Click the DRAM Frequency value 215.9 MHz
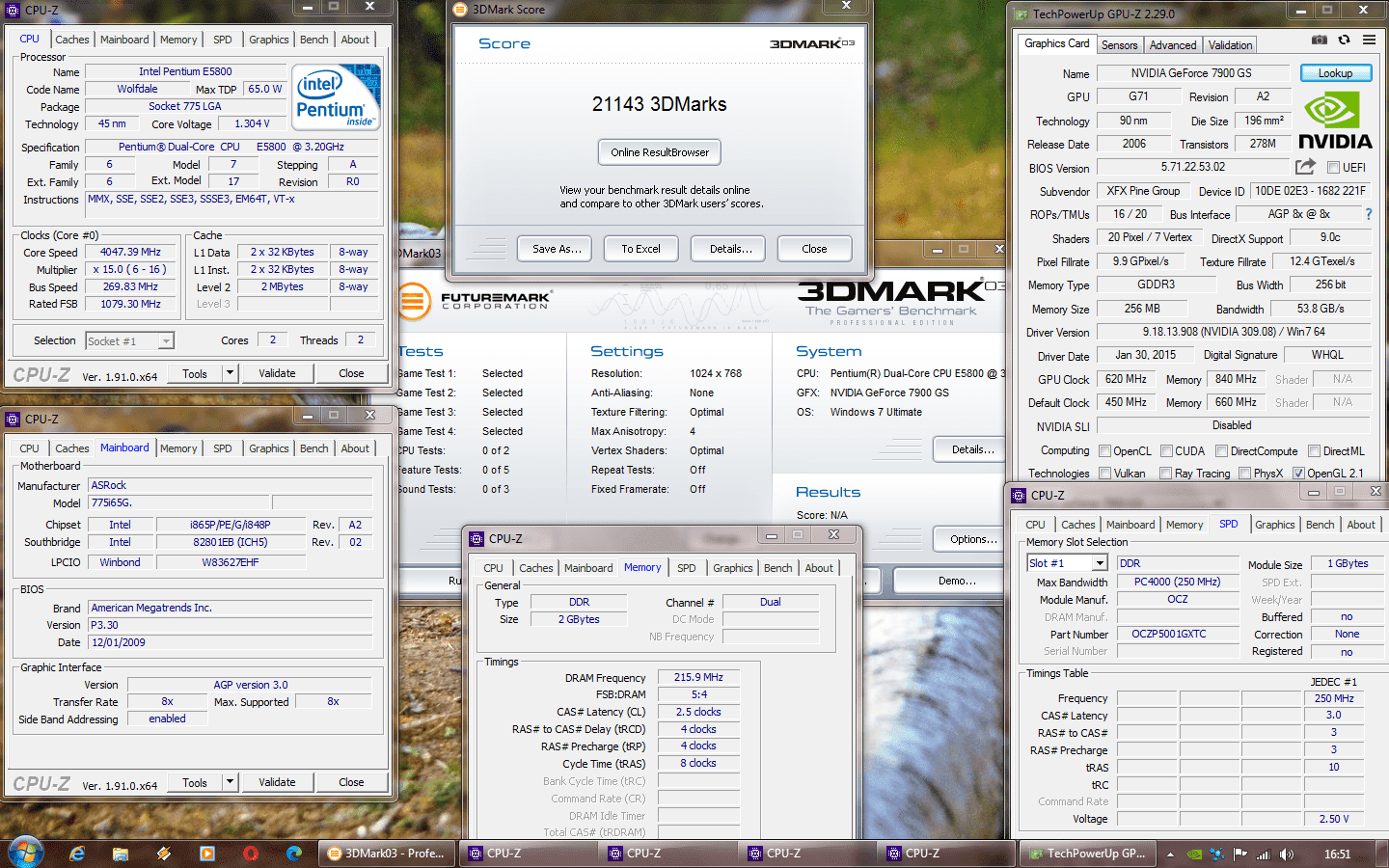 tap(698, 677)
